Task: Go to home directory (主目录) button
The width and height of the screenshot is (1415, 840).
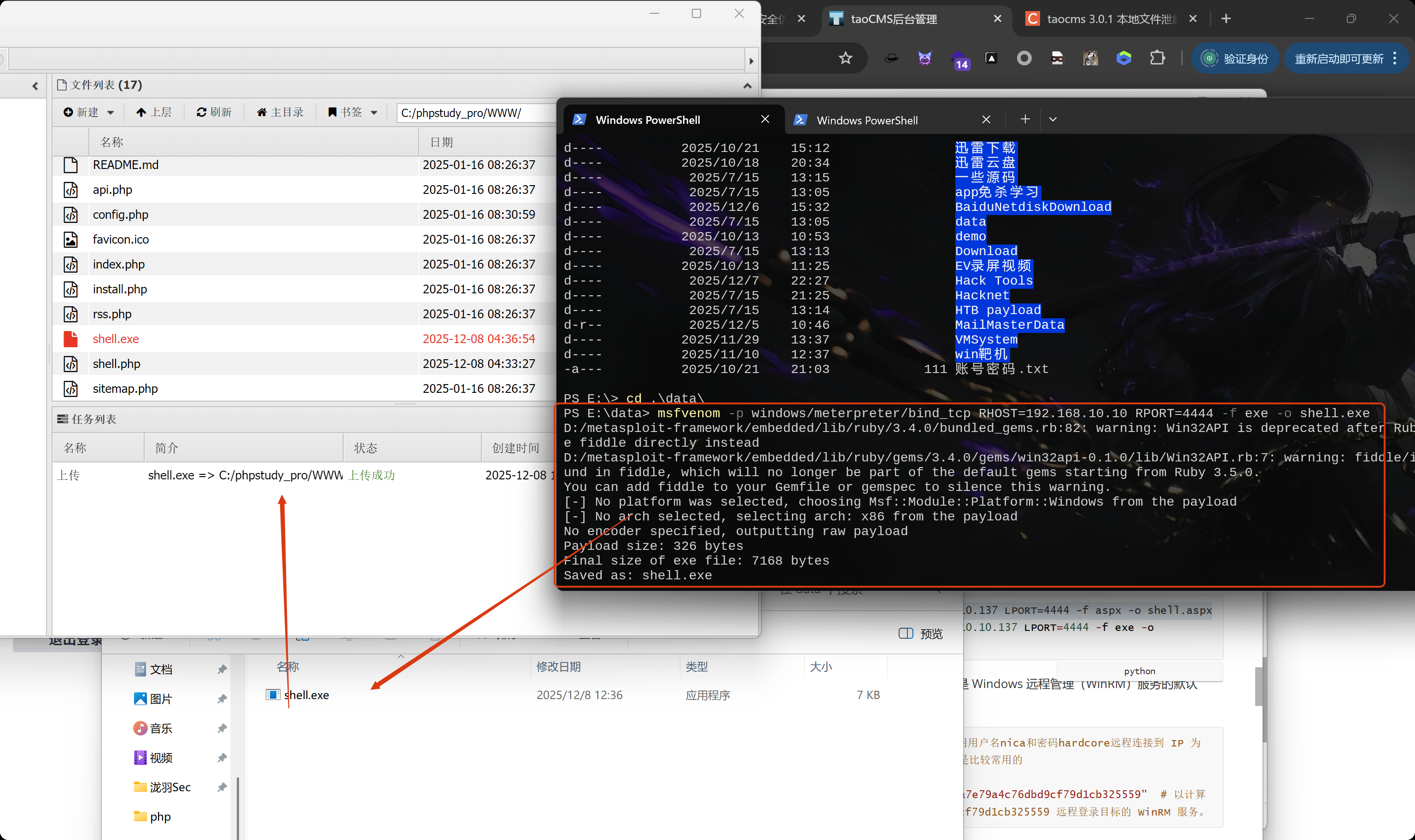Action: (280, 113)
